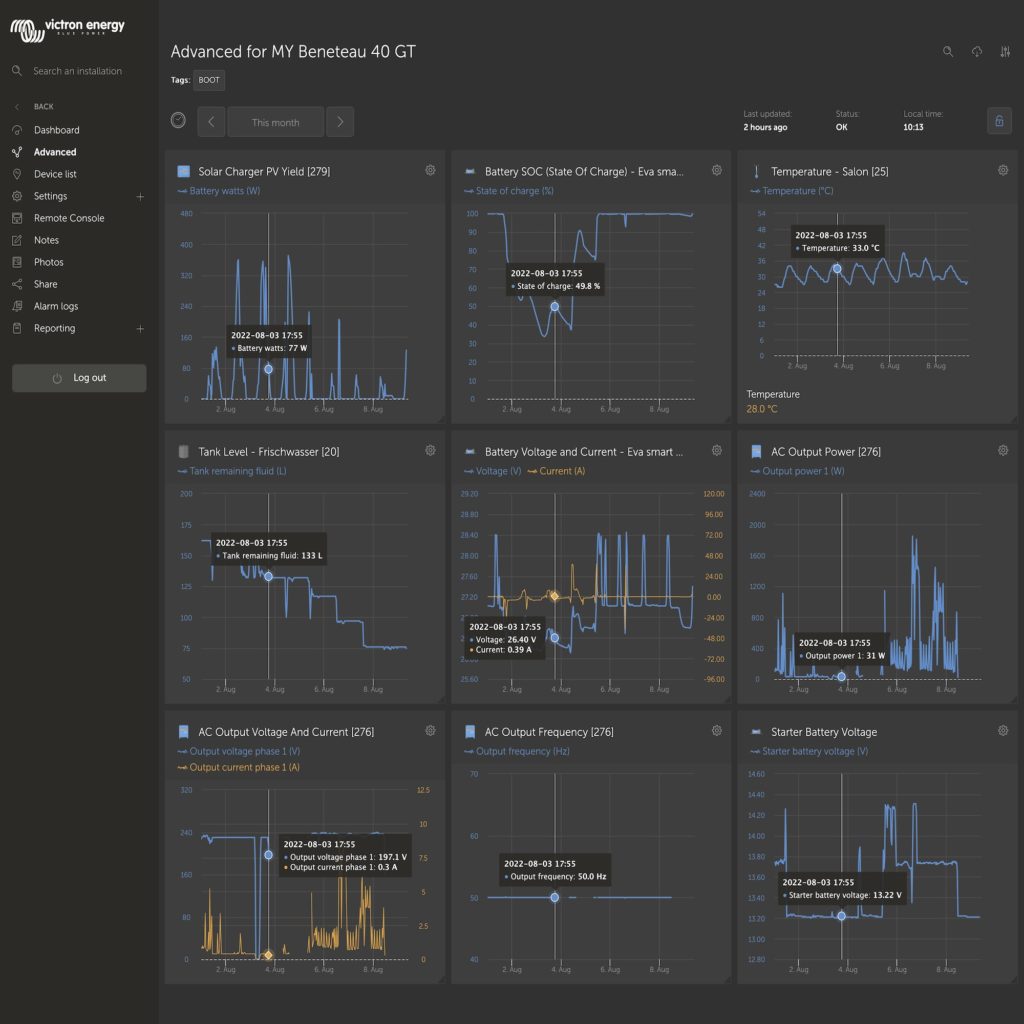The width and height of the screenshot is (1024, 1024).
Task: Expand the Settings menu with plus icon
Action: 140,197
